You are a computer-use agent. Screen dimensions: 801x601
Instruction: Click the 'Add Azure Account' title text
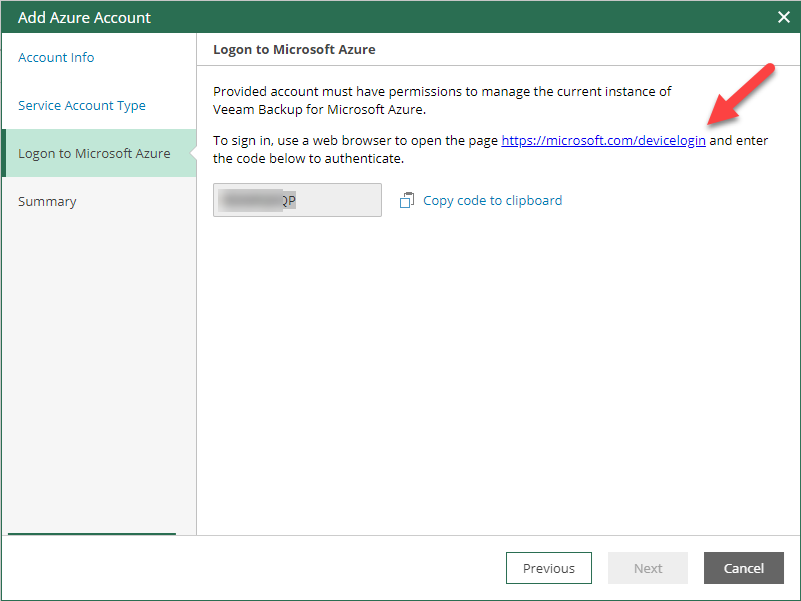(x=84, y=17)
